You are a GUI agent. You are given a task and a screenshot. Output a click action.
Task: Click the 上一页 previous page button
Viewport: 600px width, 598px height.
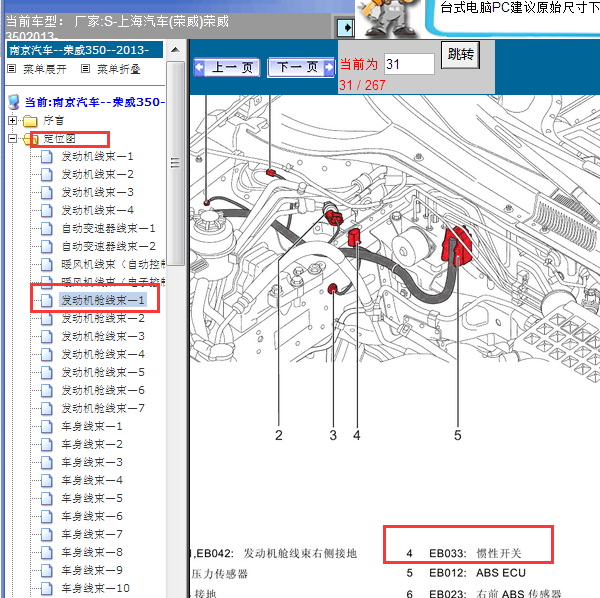point(227,68)
